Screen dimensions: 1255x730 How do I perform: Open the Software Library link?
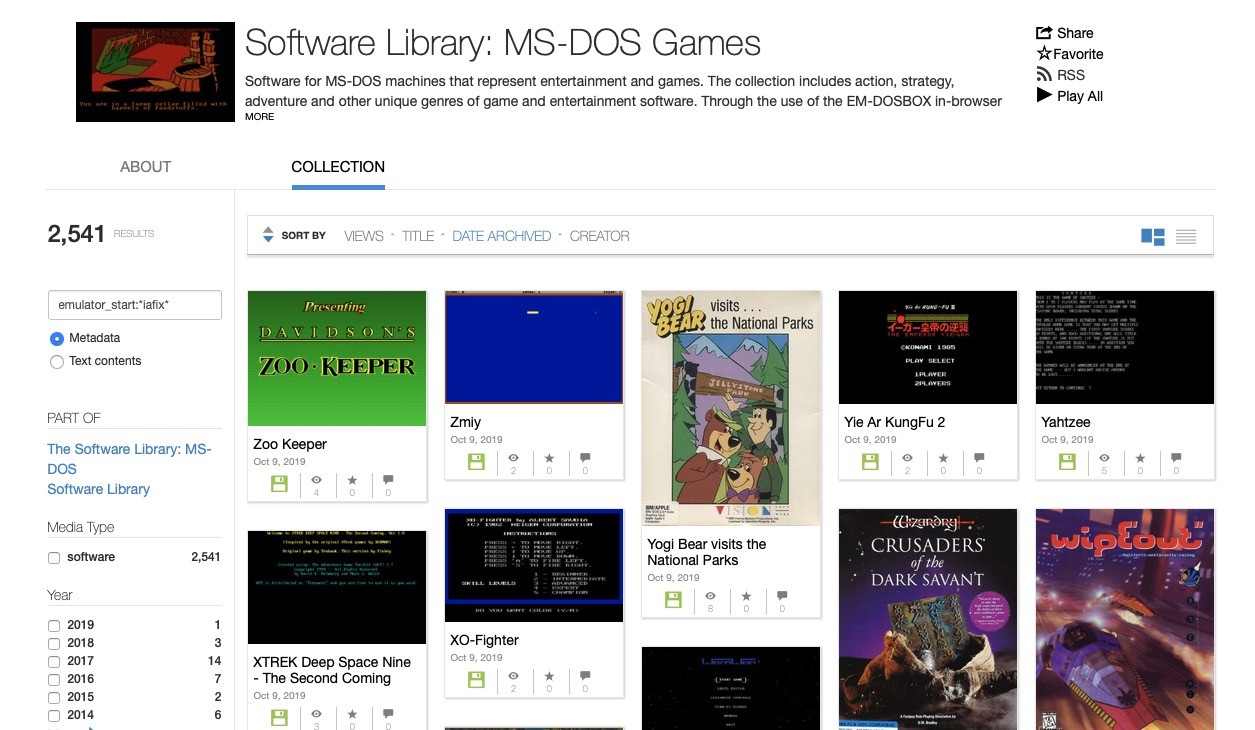tap(98, 489)
